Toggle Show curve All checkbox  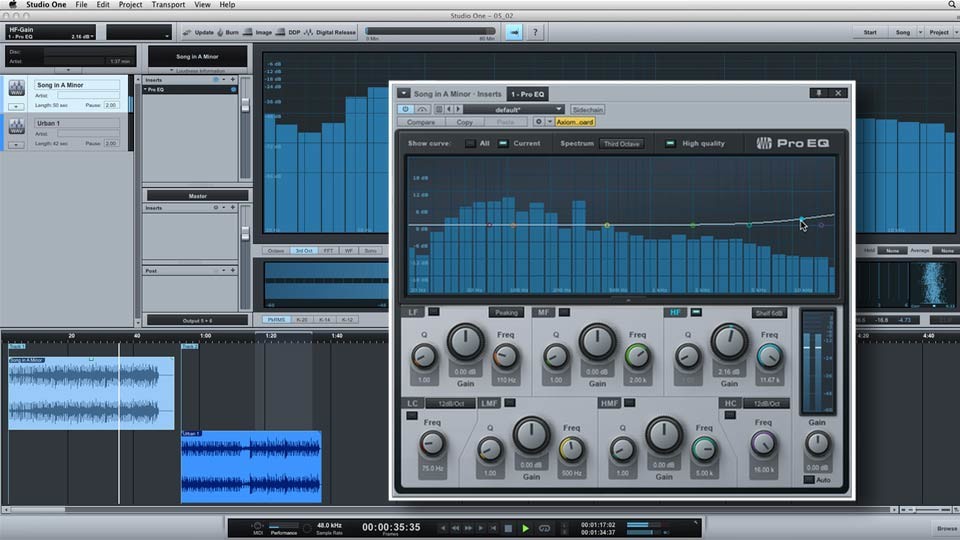click(x=470, y=143)
